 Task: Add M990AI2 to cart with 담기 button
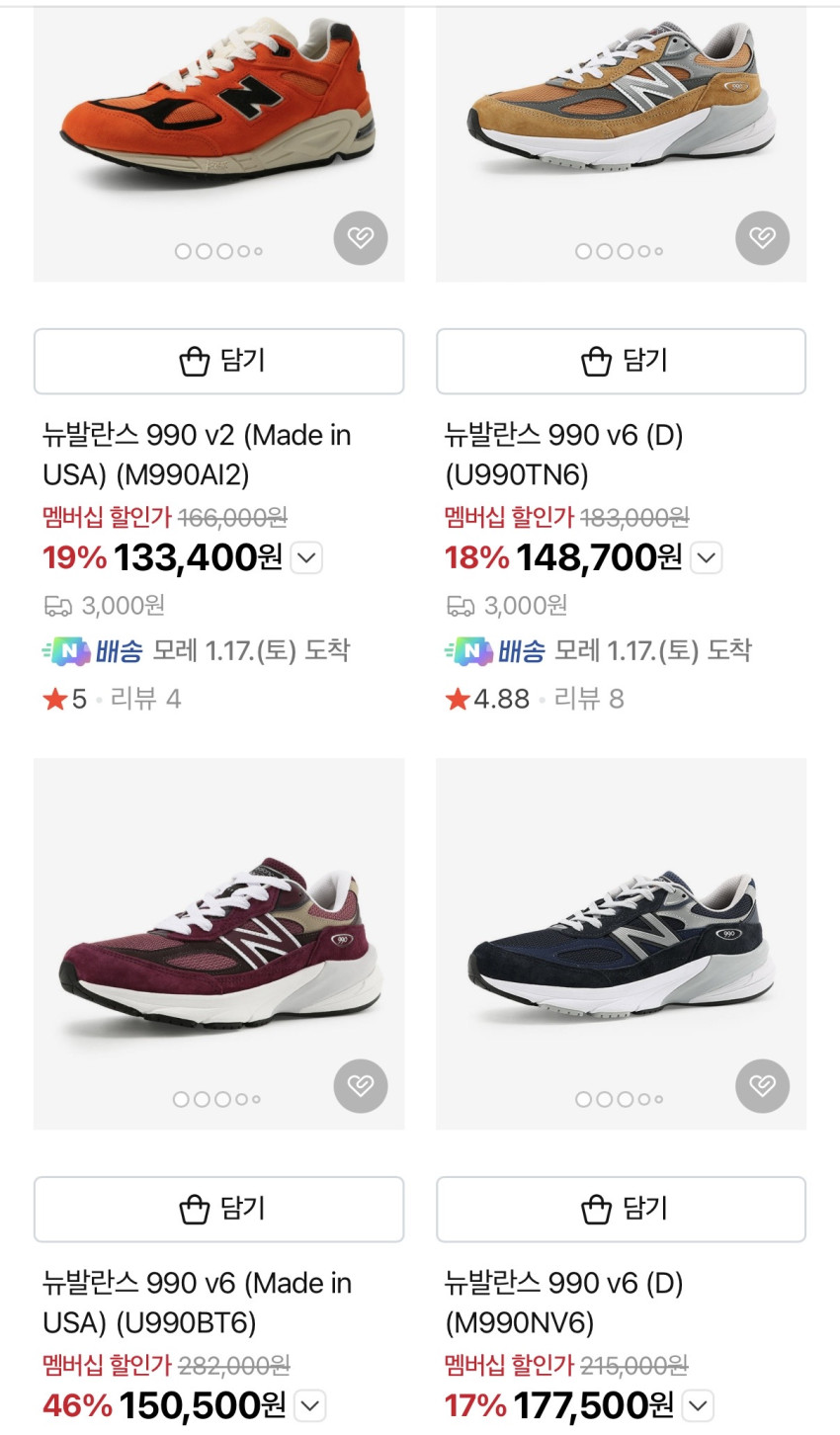tap(218, 362)
